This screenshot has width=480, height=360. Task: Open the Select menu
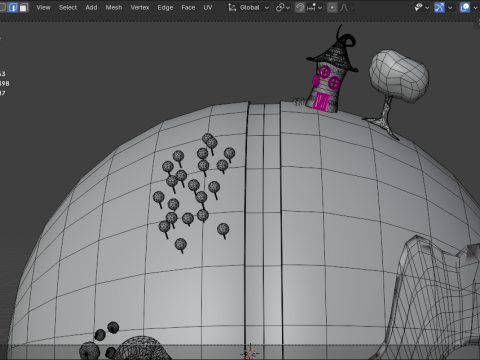(x=68, y=7)
